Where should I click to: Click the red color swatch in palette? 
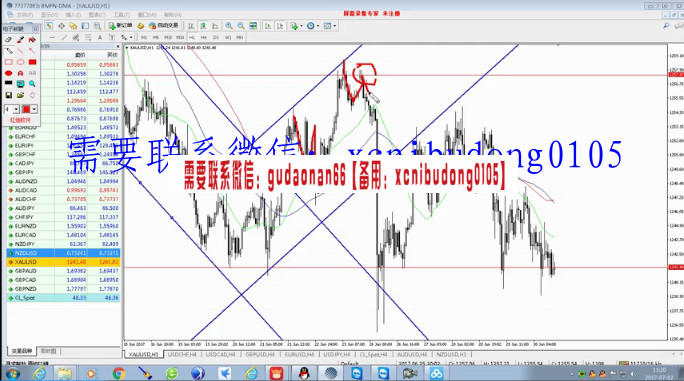26,109
